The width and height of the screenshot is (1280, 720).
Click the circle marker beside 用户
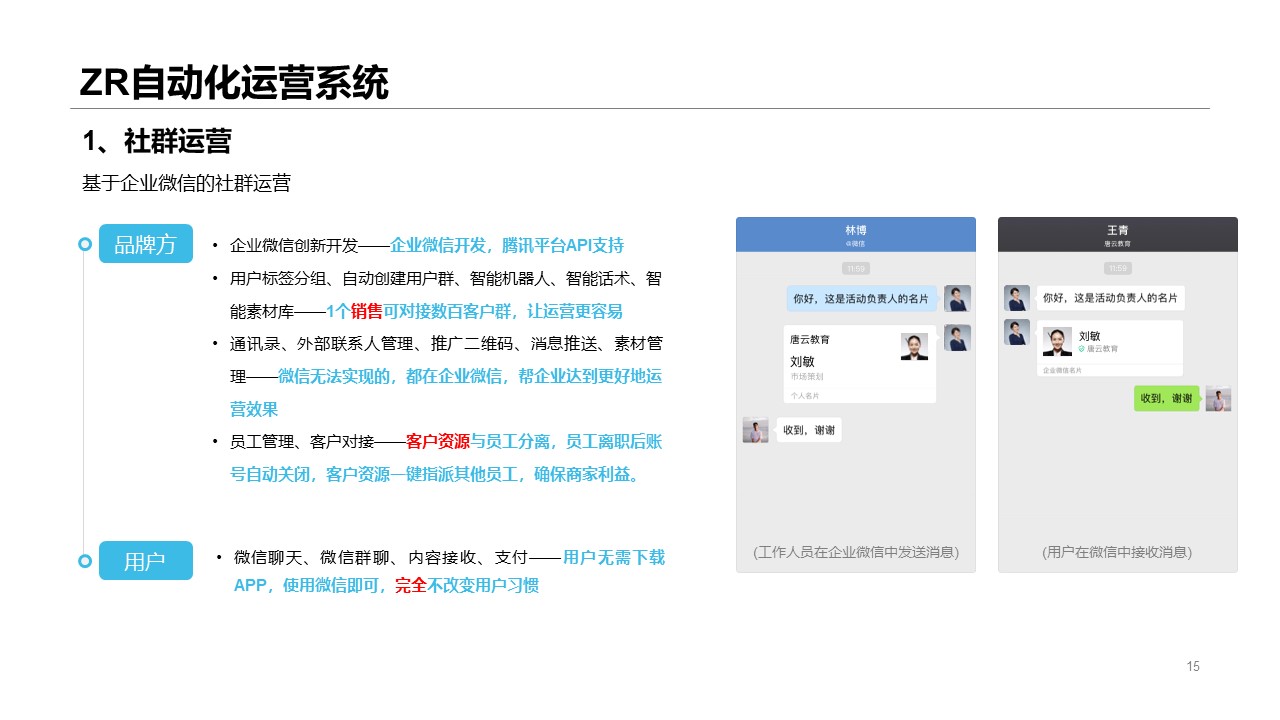pos(85,561)
